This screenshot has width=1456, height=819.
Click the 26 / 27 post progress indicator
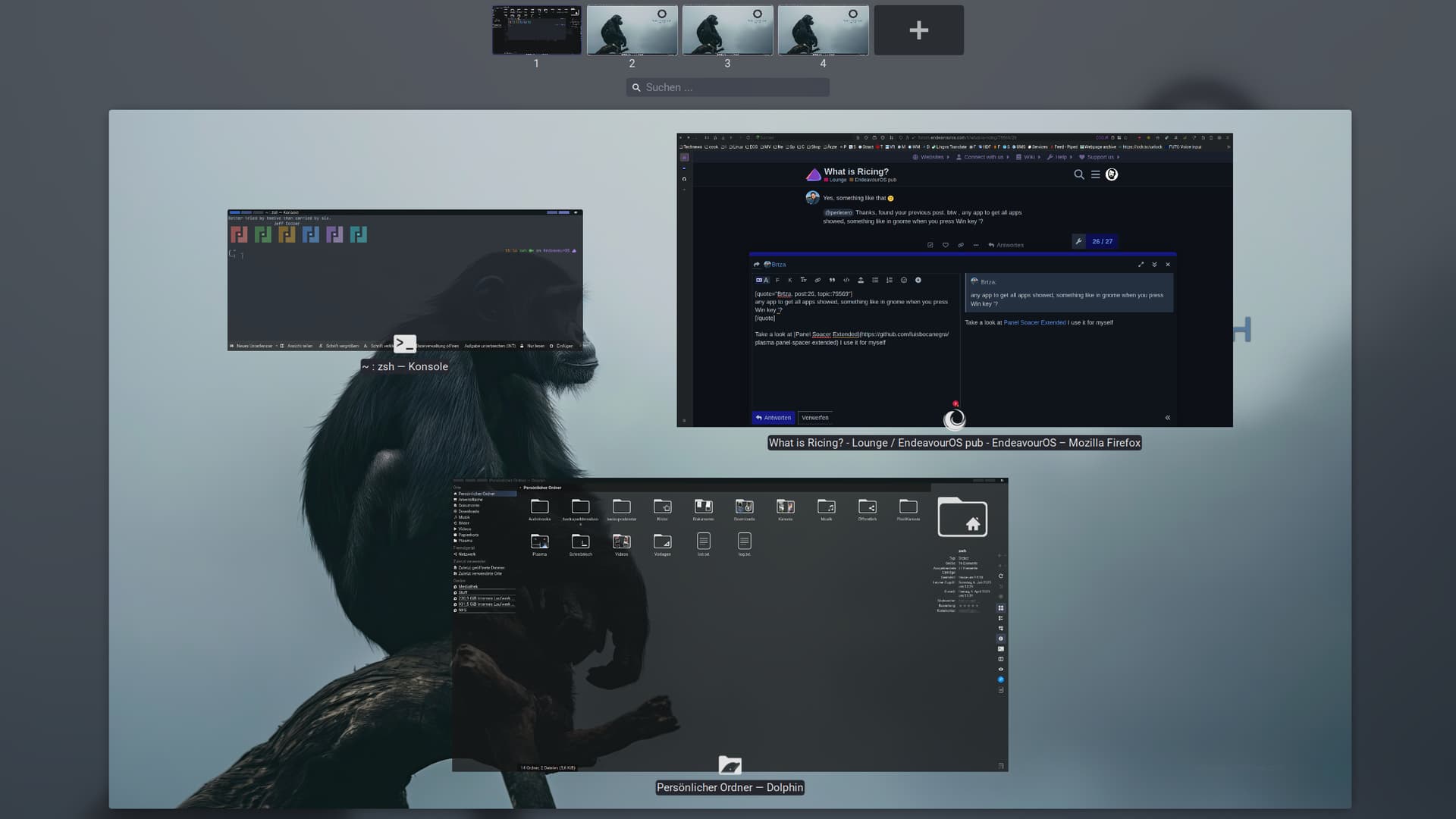click(1102, 241)
